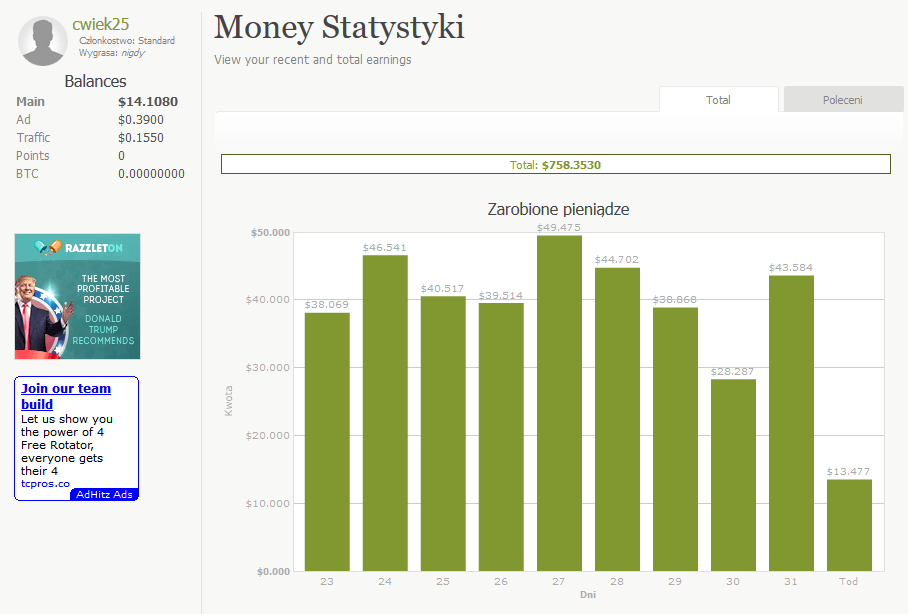Select the day 24 bar showing $46.541
The width and height of the screenshot is (908, 614).
tap(385, 413)
